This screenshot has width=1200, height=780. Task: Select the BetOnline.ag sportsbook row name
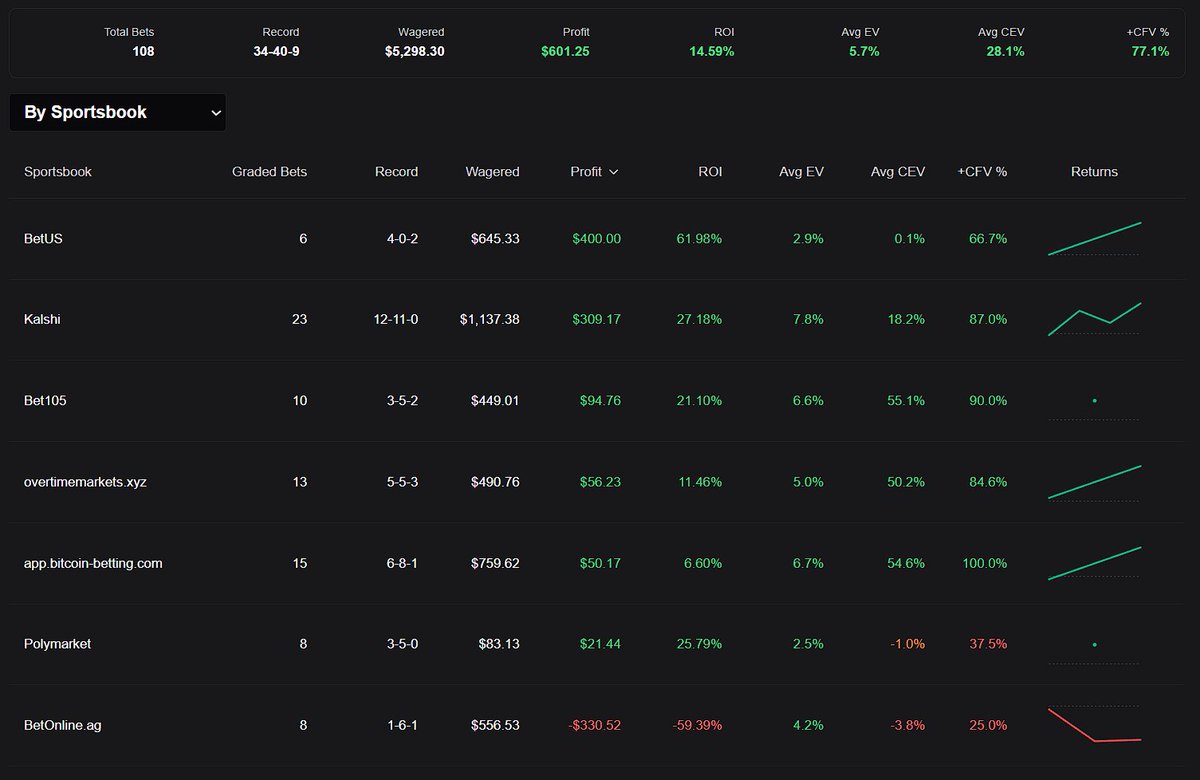(x=62, y=725)
